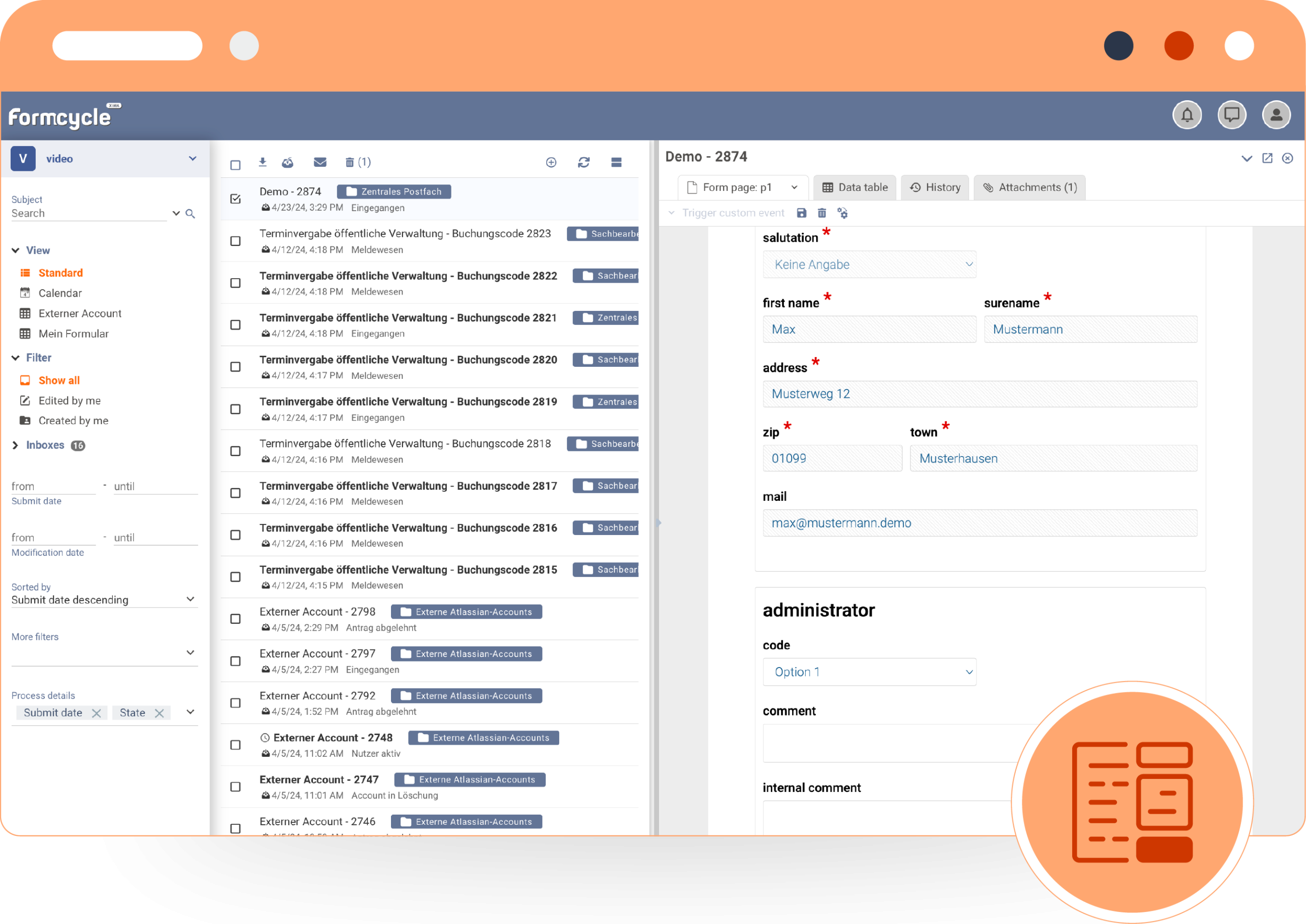Delete the selected record with trash icon

[349, 162]
